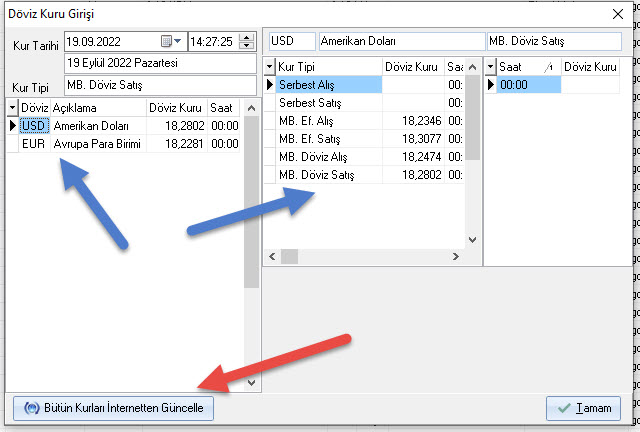The width and height of the screenshot is (640, 432).
Task: Open the Kur Tipi grid column selector
Action: (268, 66)
